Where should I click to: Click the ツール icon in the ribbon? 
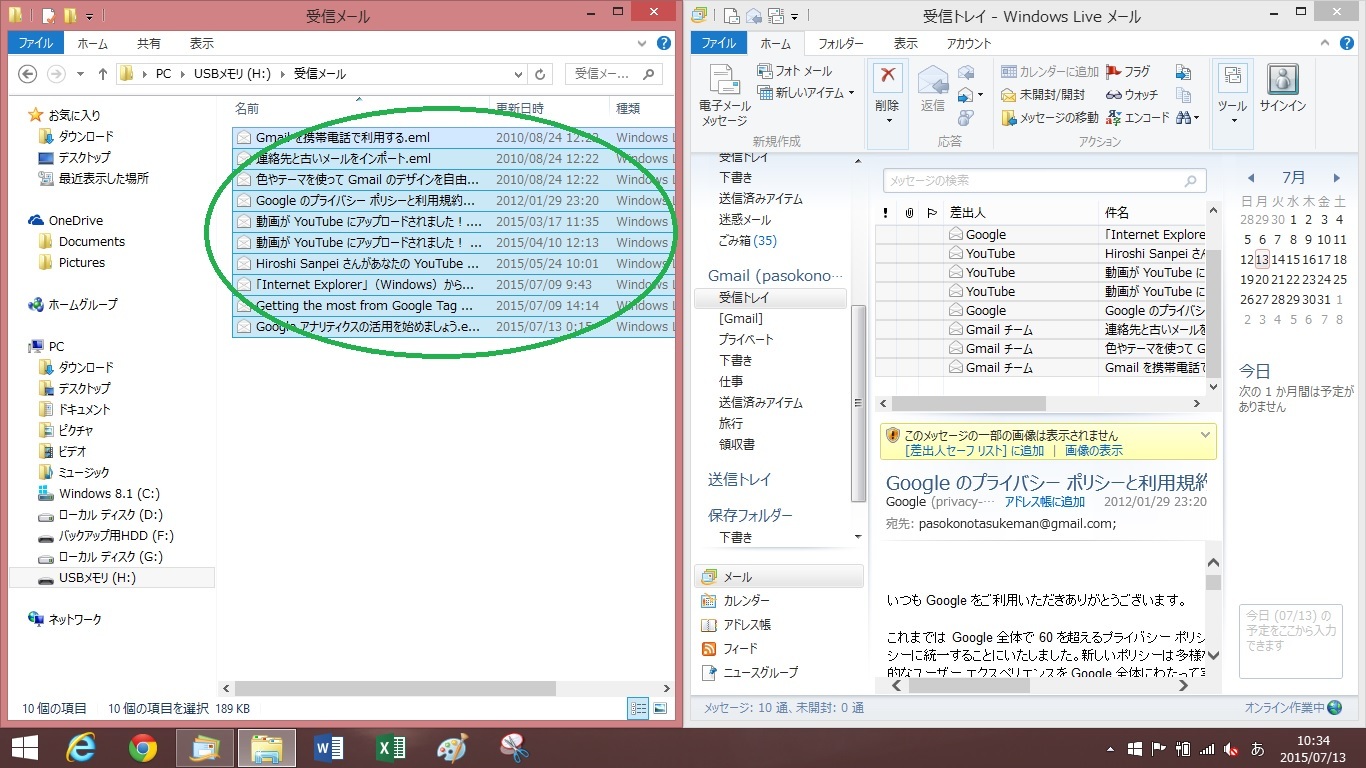tap(1232, 79)
